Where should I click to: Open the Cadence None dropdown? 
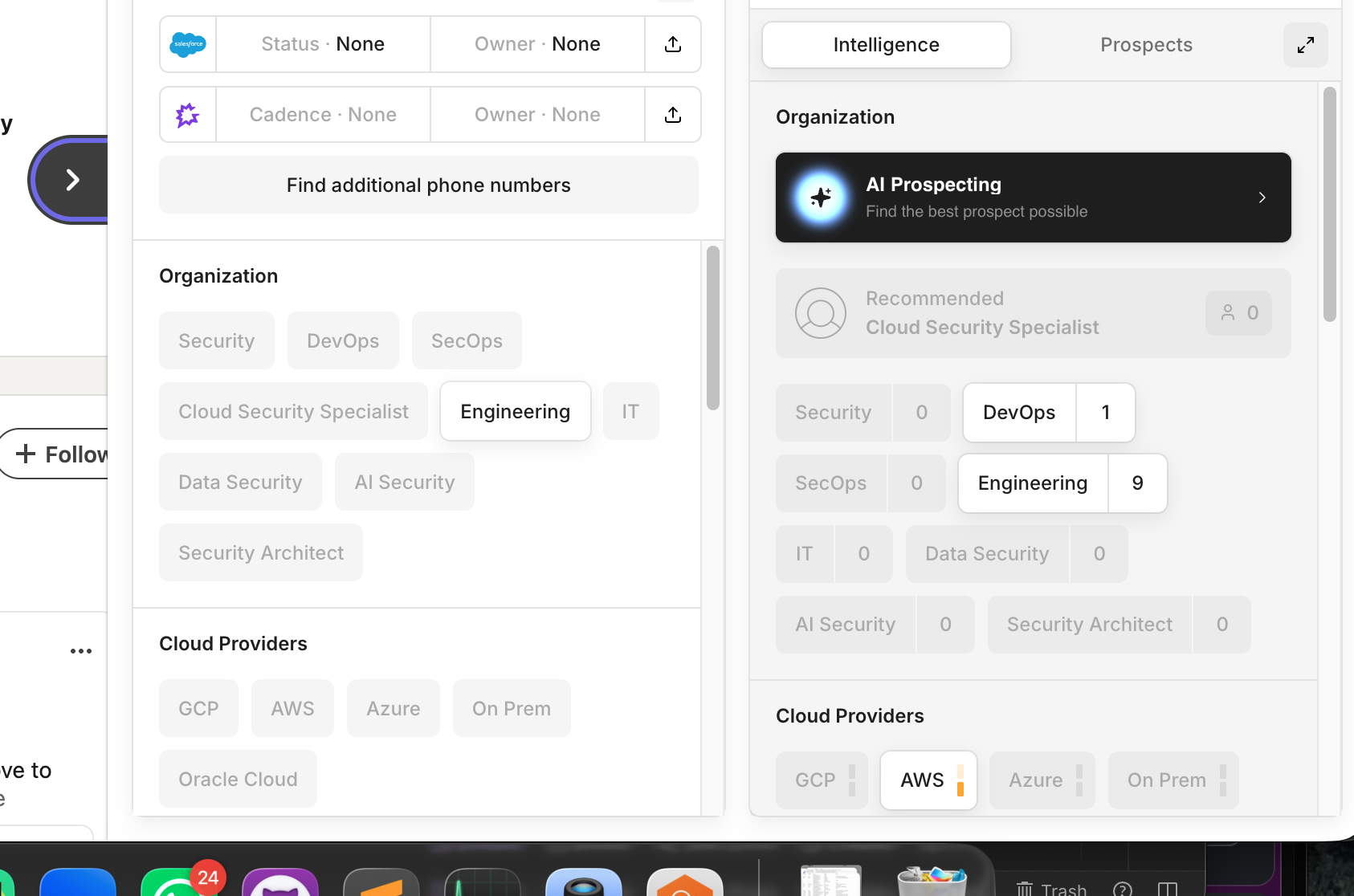[x=323, y=115]
